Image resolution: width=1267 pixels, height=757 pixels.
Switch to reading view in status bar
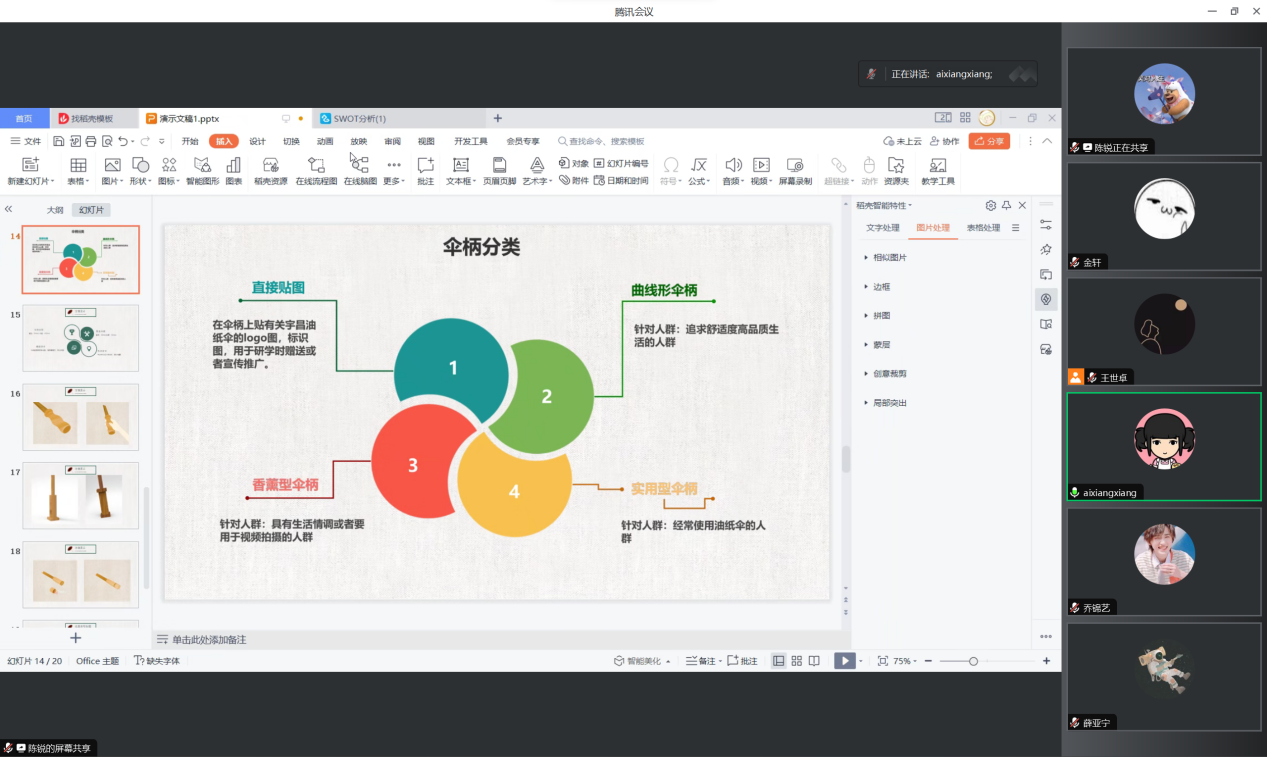tap(814, 661)
